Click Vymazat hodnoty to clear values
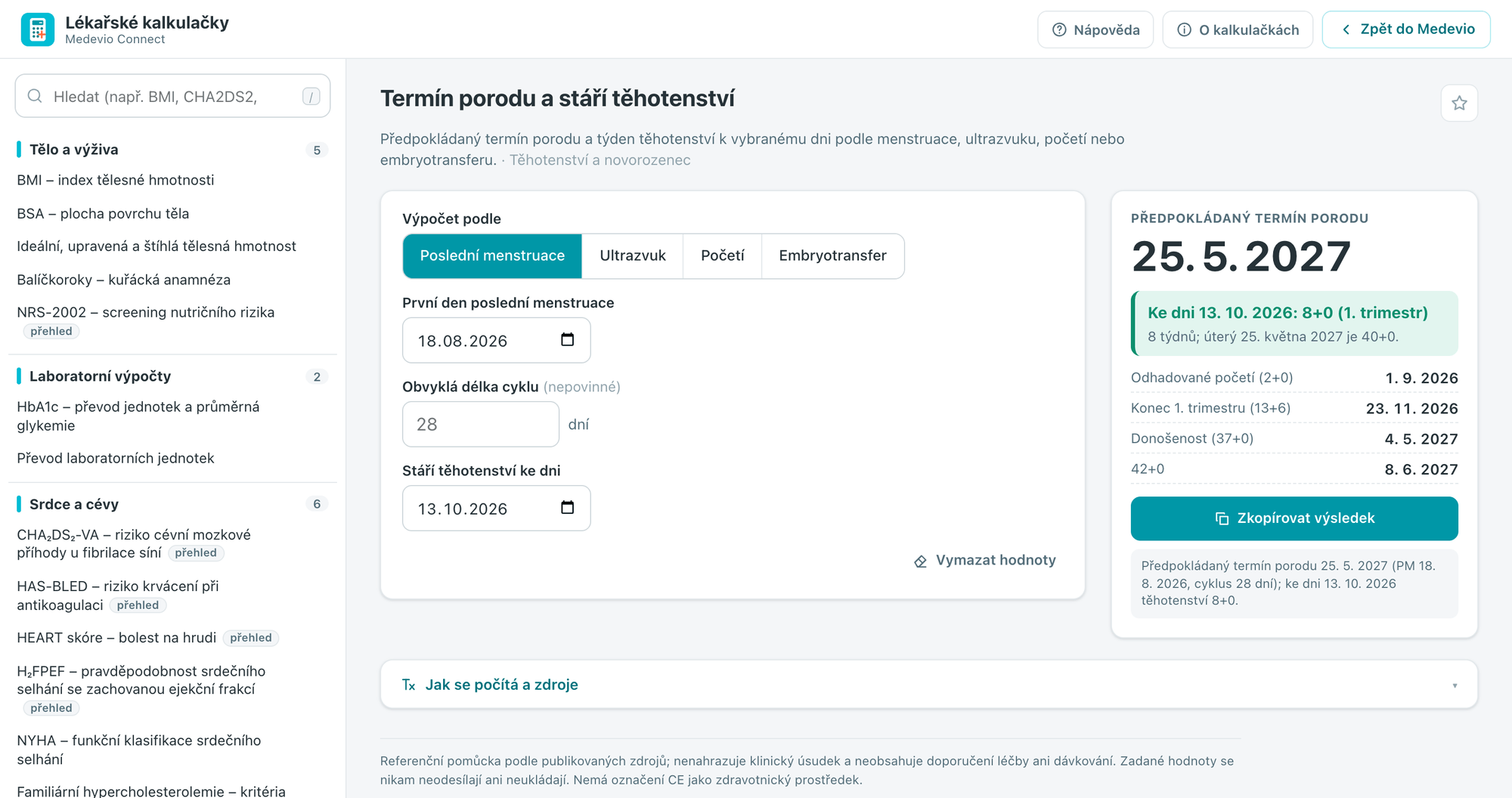This screenshot has width=1512, height=798. tap(984, 561)
